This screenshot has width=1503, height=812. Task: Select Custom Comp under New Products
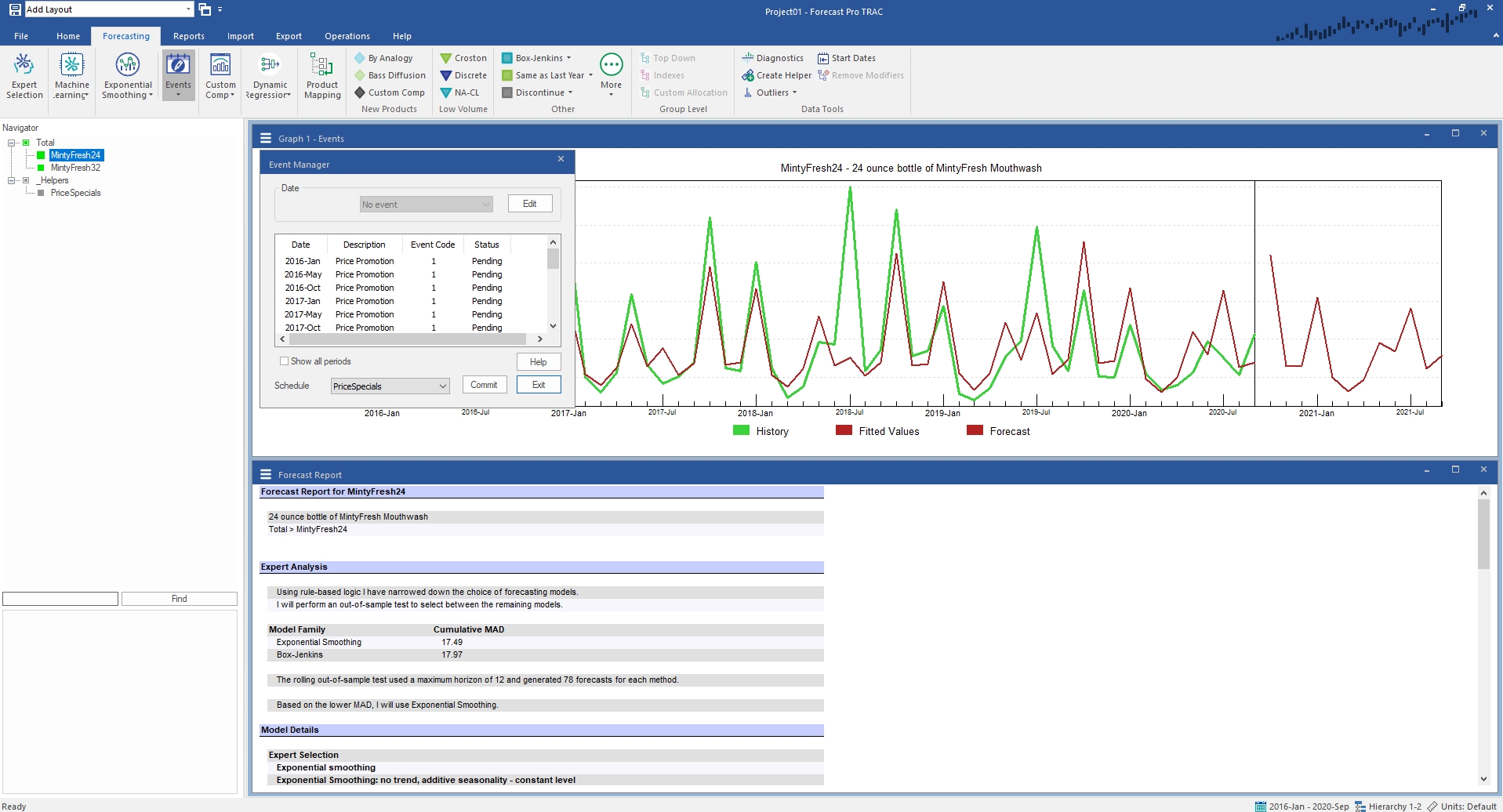click(x=390, y=92)
